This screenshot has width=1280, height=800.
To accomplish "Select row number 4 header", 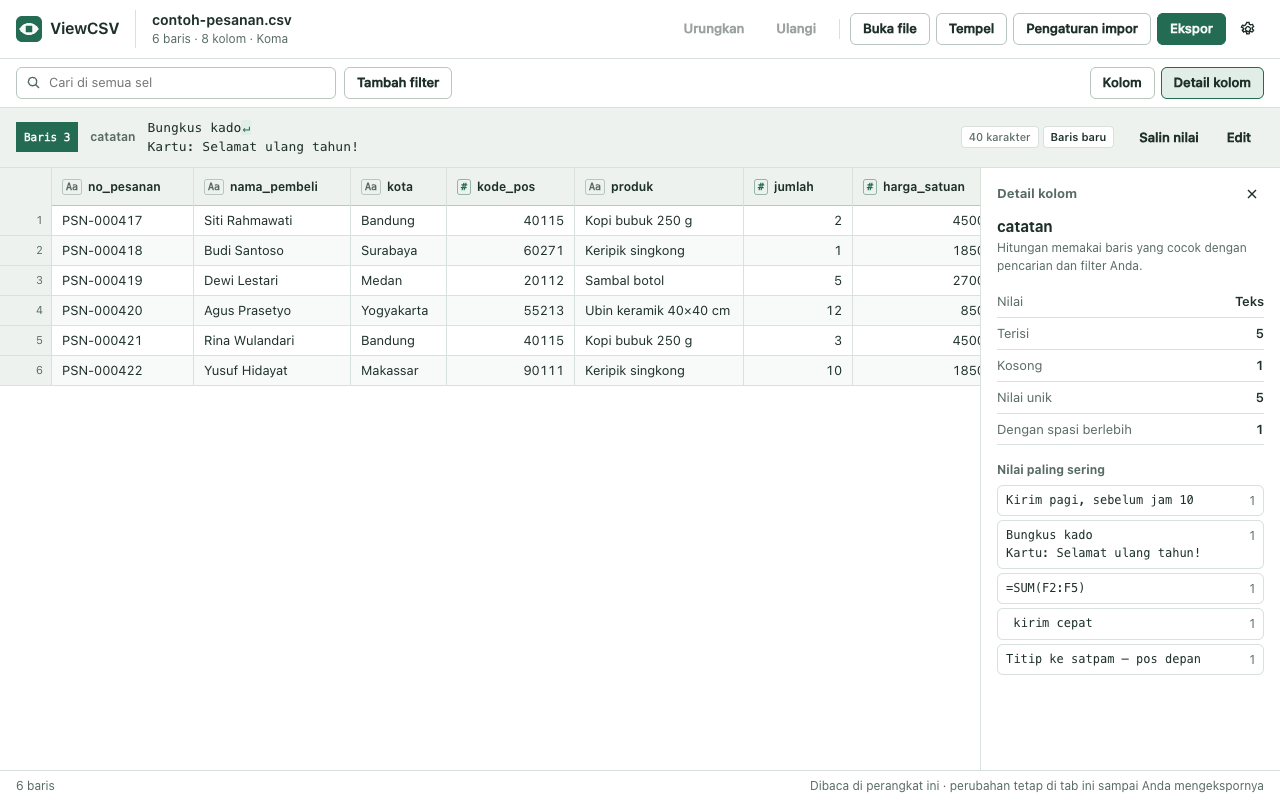I will click(26, 311).
